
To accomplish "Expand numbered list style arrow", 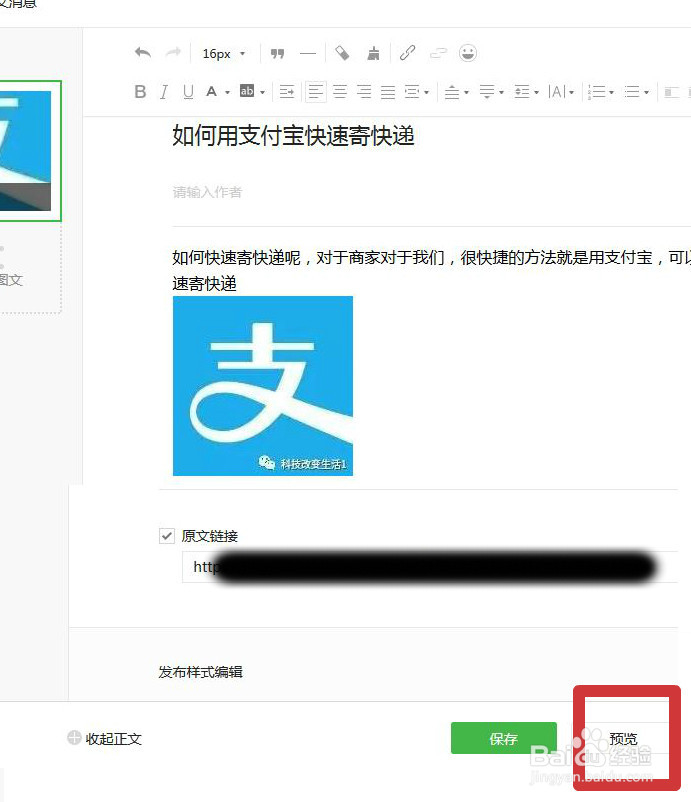I will pos(612,93).
